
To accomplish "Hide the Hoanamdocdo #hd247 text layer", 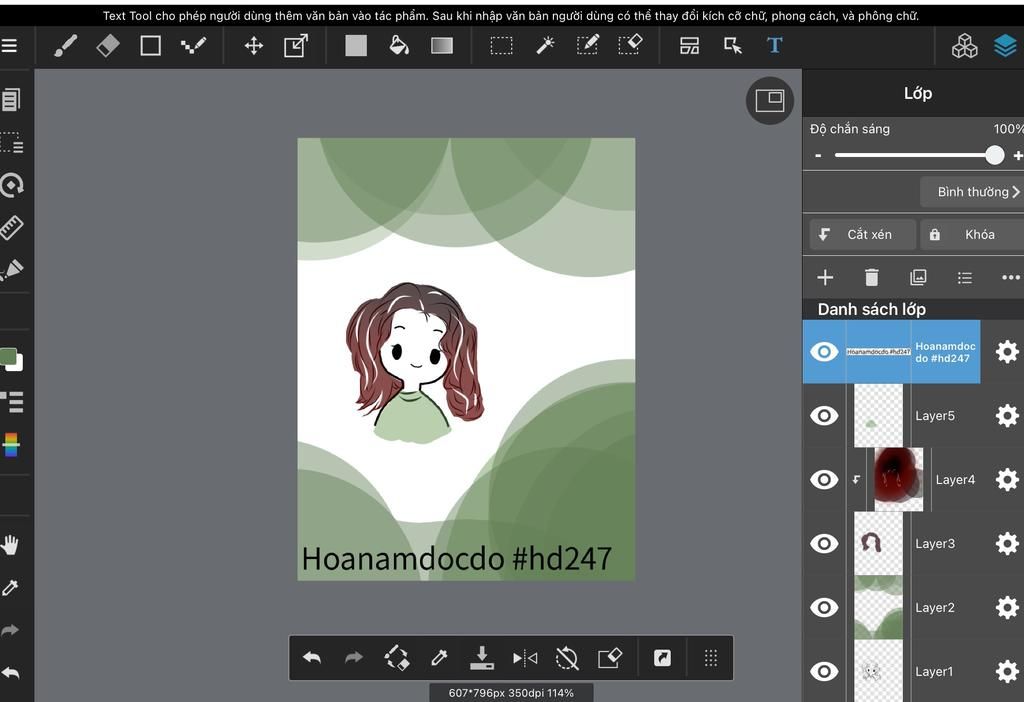I will tap(824, 352).
